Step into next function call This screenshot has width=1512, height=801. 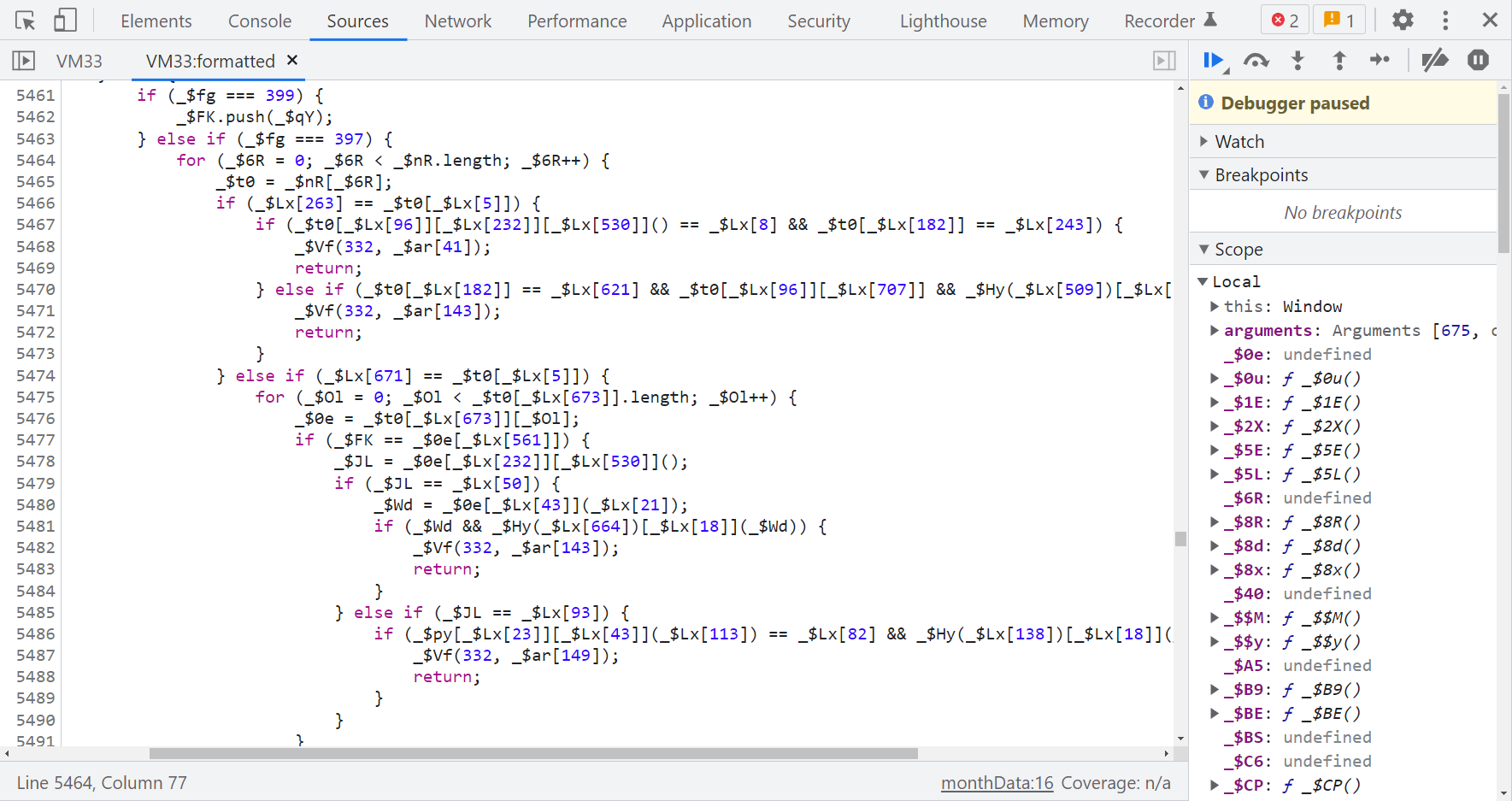(x=1297, y=60)
